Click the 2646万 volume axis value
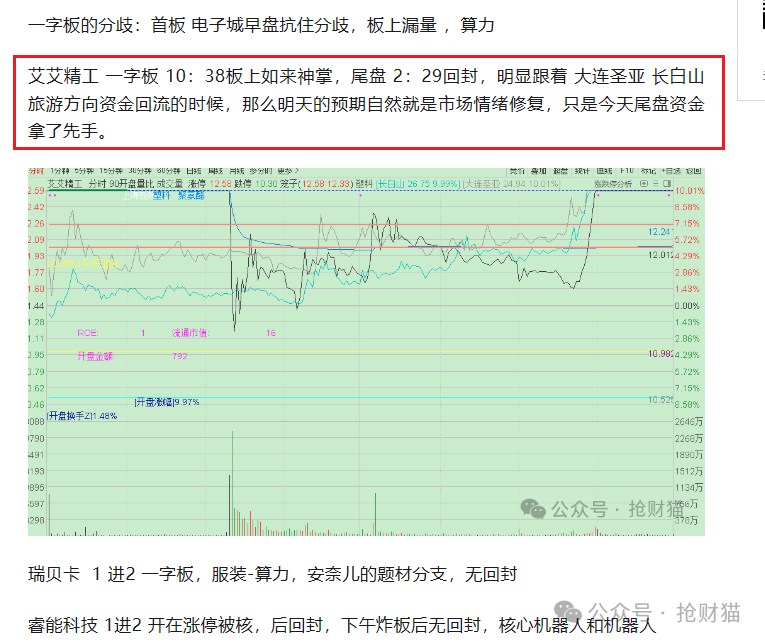Viewport: 765px width, 643px height. click(x=689, y=422)
